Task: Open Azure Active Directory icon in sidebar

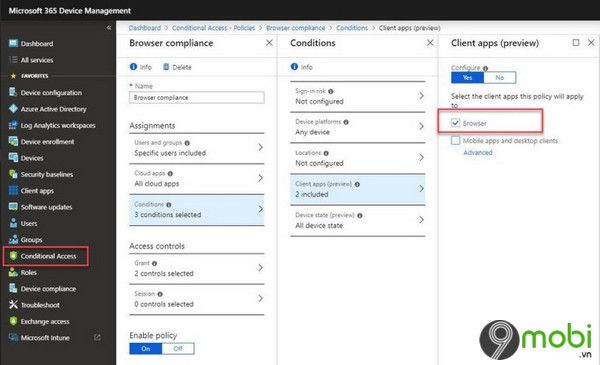Action: pos(13,109)
